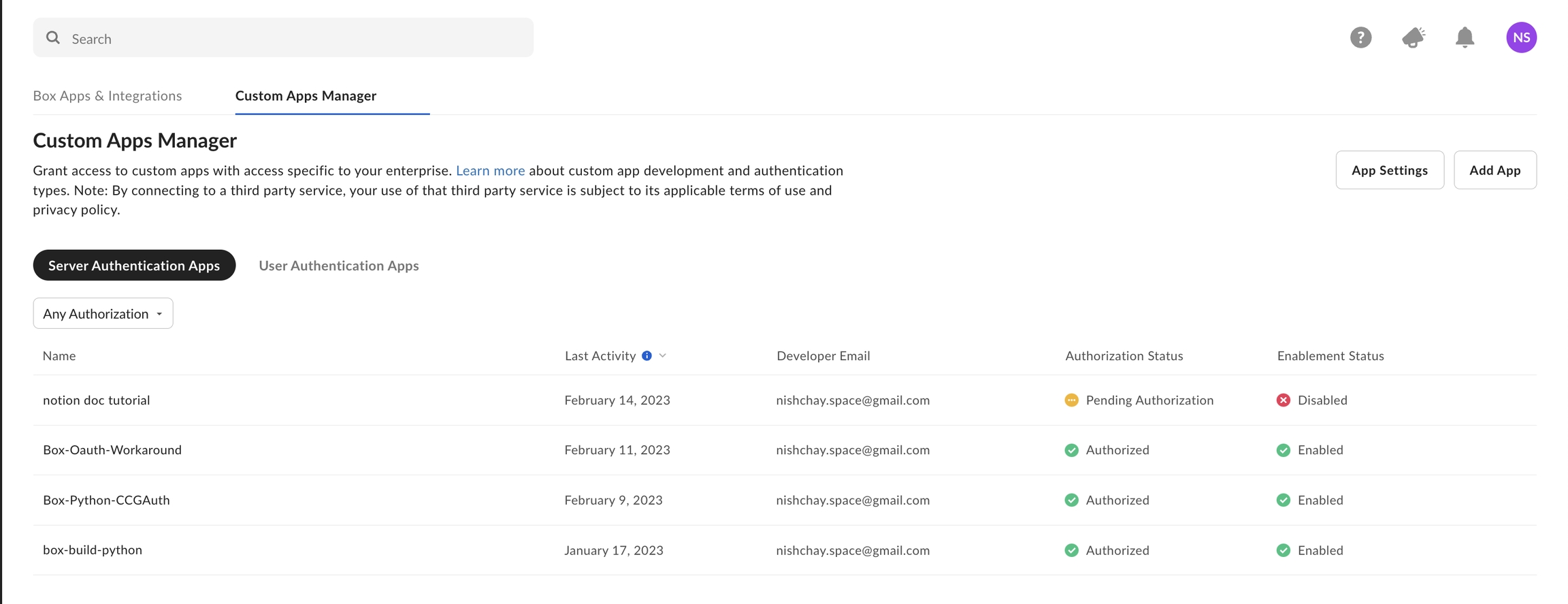
Task: Switch to Box Apps & Integrations tab
Action: 108,95
